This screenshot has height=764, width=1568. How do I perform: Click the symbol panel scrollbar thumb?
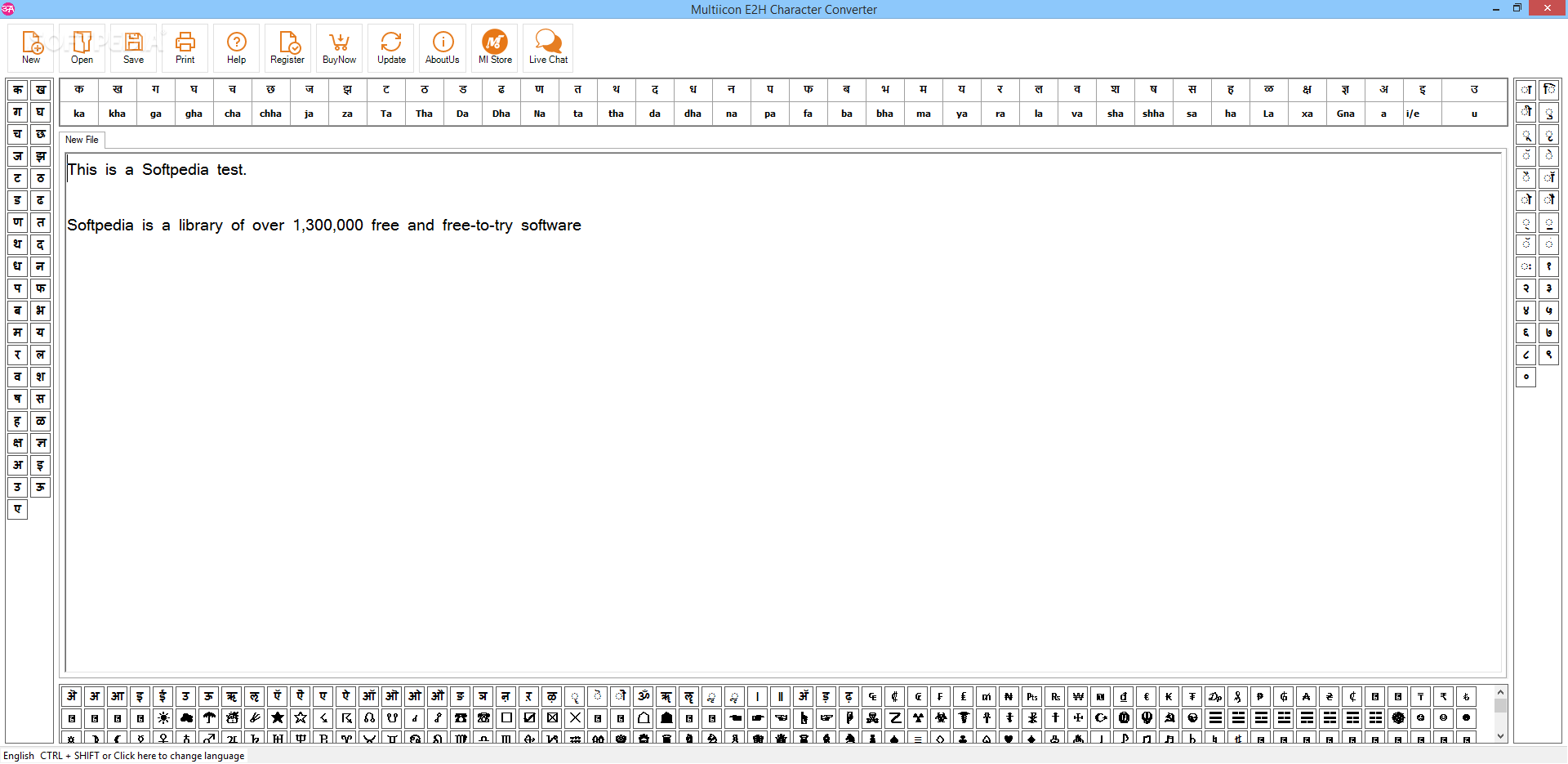(1500, 705)
